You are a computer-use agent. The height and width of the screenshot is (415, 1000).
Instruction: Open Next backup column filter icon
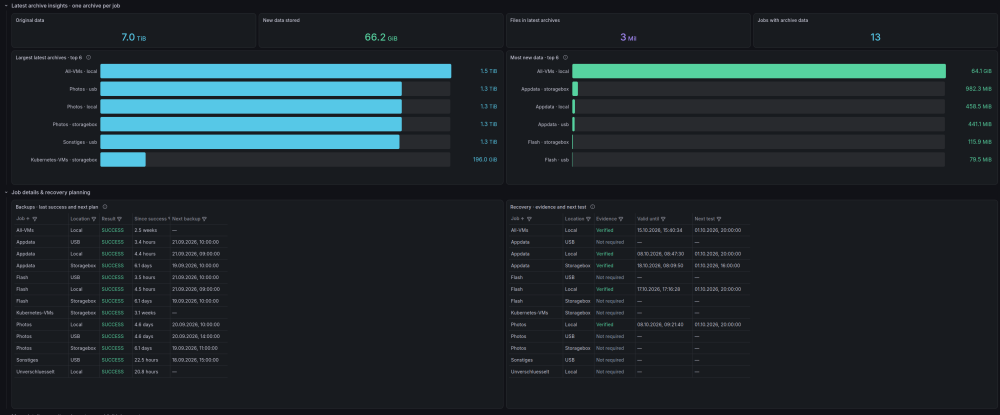coord(204,219)
